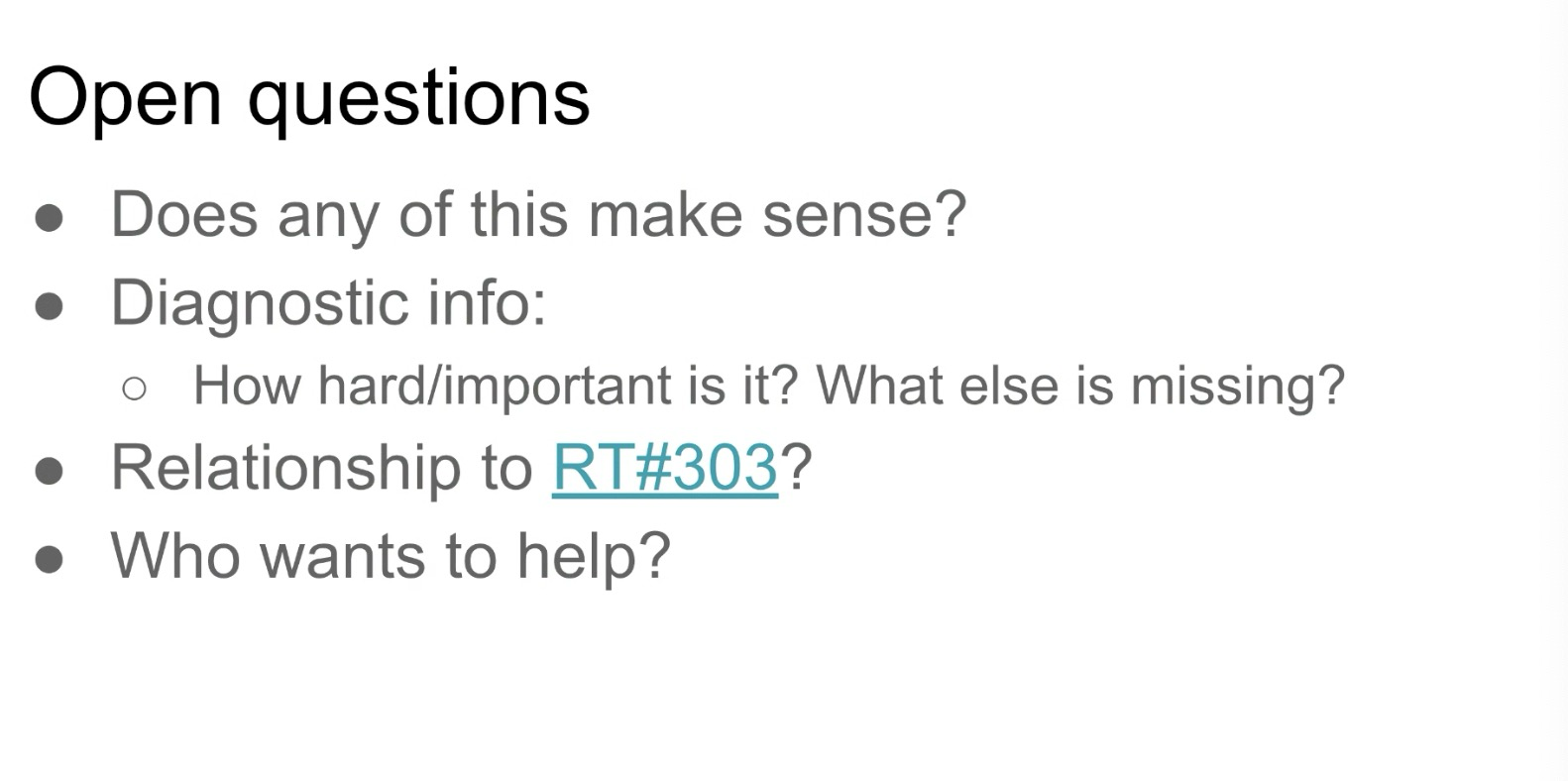Click the word "help?" in the last bullet
The image size is (1568, 781).
[x=594, y=555]
